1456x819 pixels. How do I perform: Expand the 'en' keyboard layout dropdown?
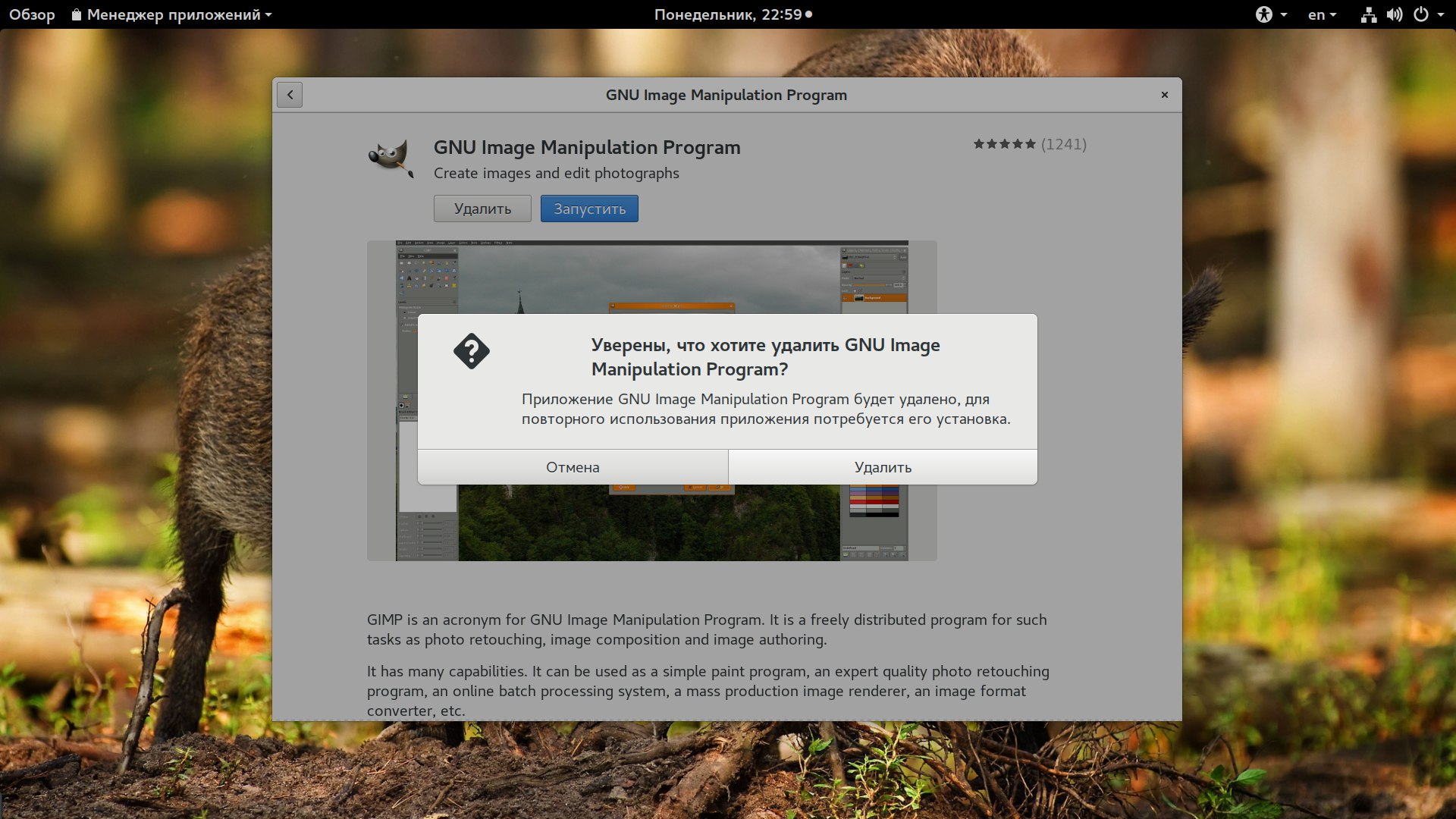pyautogui.click(x=1322, y=14)
